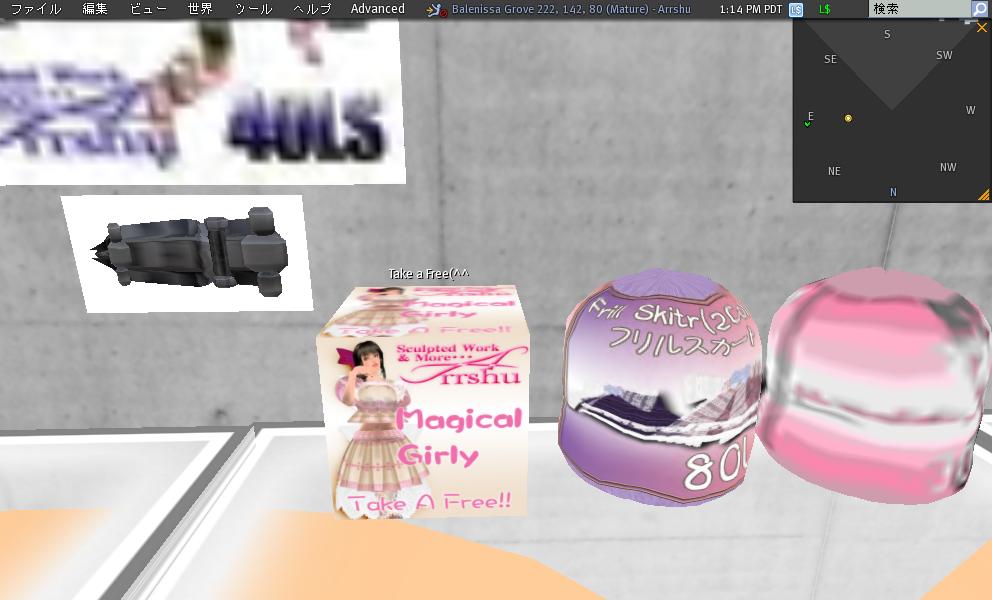
Task: Focus the 検索 search field
Action: (x=921, y=9)
